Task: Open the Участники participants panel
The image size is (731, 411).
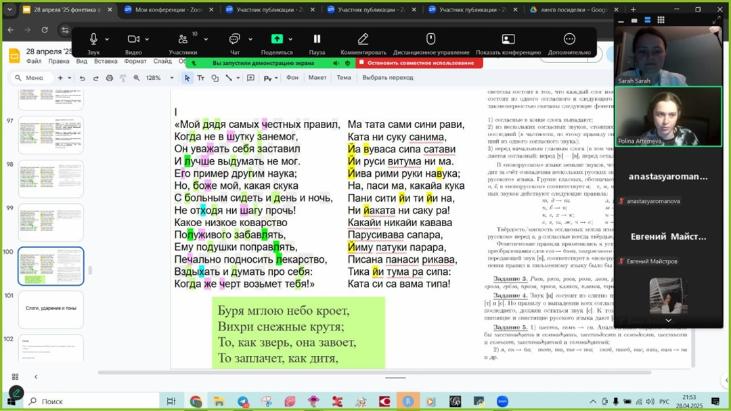Action: (x=182, y=39)
